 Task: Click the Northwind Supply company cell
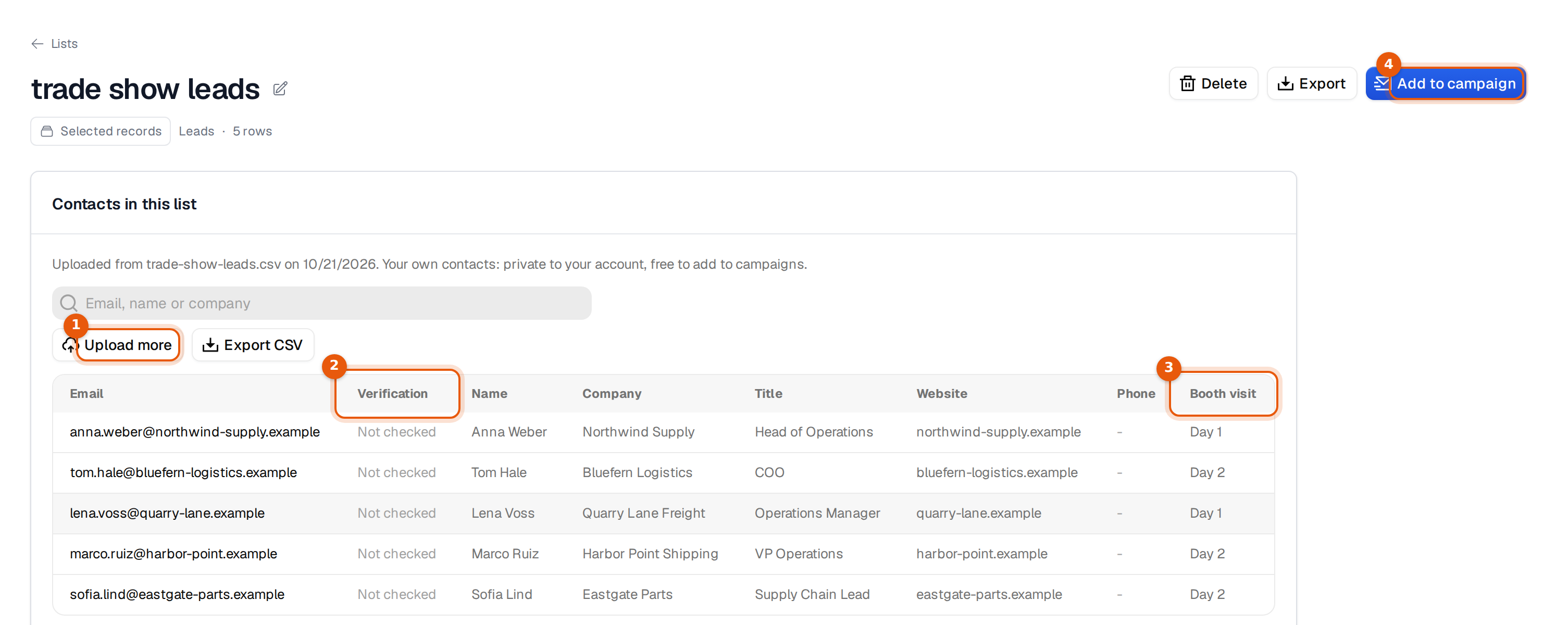[x=639, y=432]
